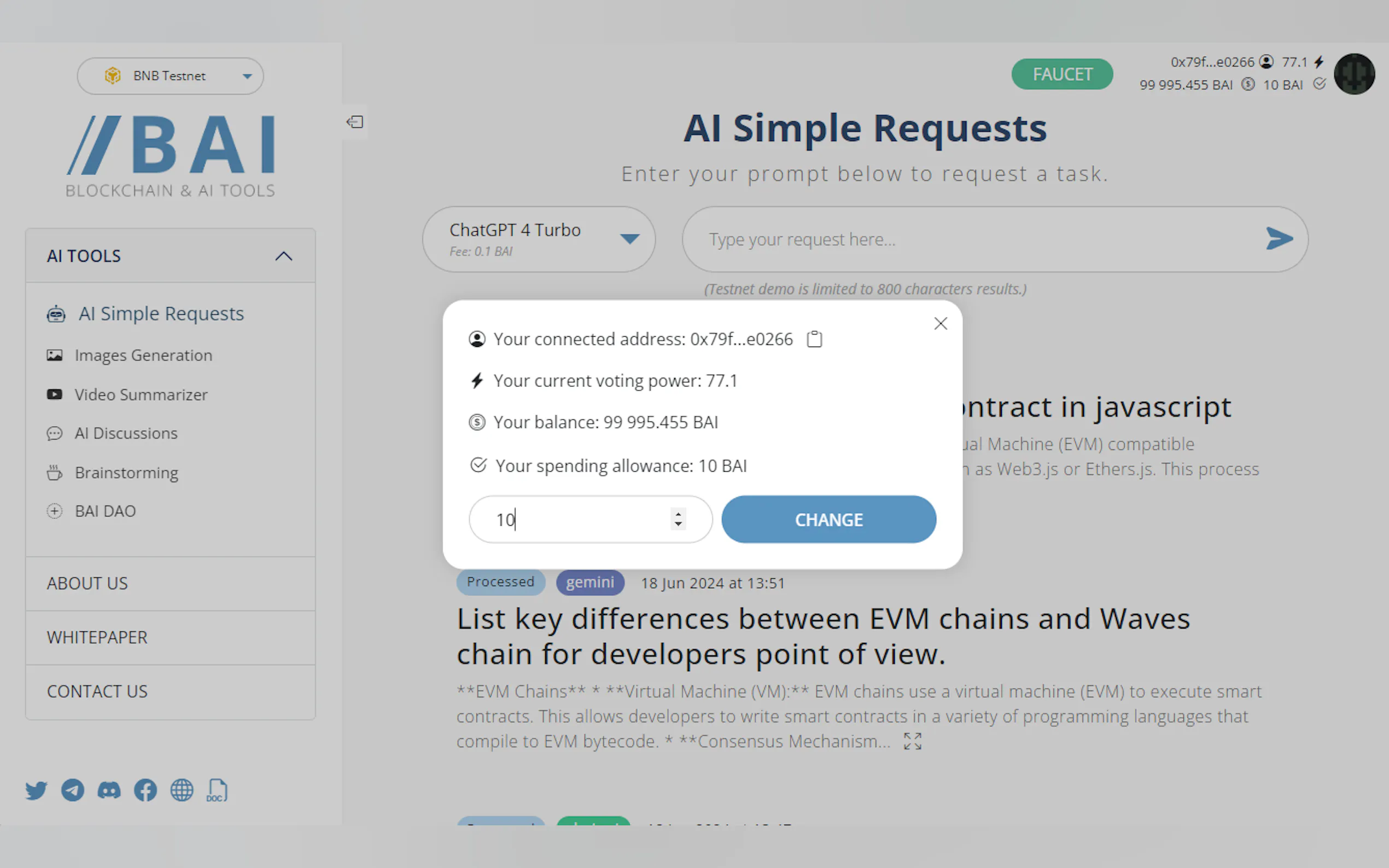Increase allowance using the stepper up arrow
The image size is (1389, 868).
(678, 513)
